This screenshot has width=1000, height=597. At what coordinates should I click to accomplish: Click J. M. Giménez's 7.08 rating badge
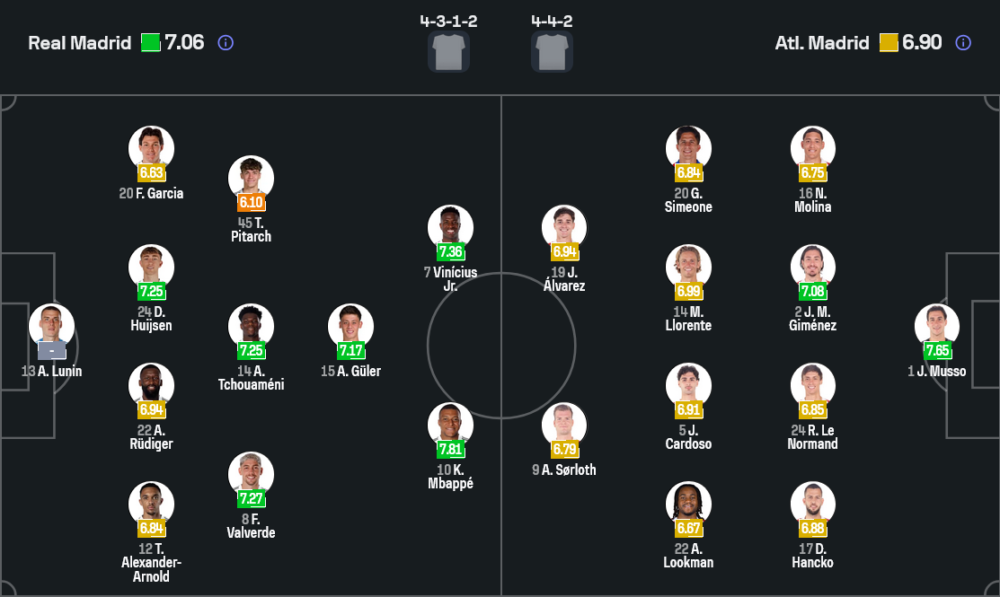(813, 291)
